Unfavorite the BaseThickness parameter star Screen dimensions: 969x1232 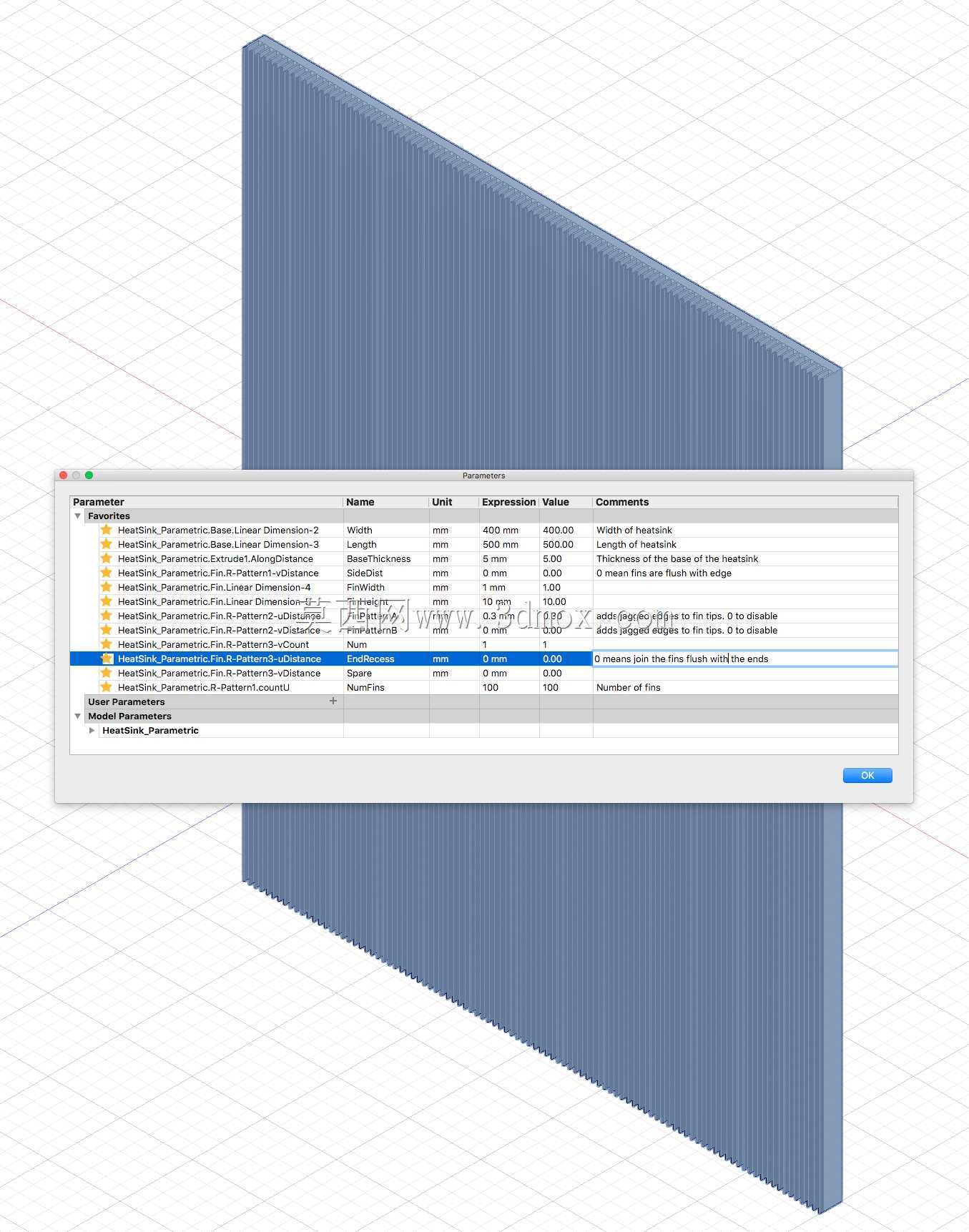[x=107, y=558]
